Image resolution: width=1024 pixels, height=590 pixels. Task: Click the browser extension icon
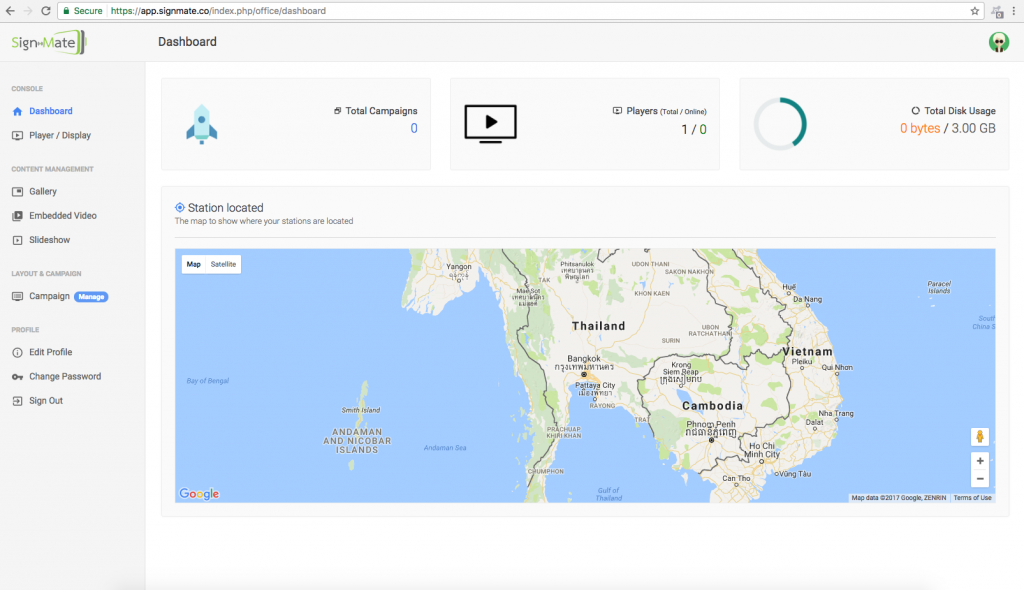tap(997, 11)
